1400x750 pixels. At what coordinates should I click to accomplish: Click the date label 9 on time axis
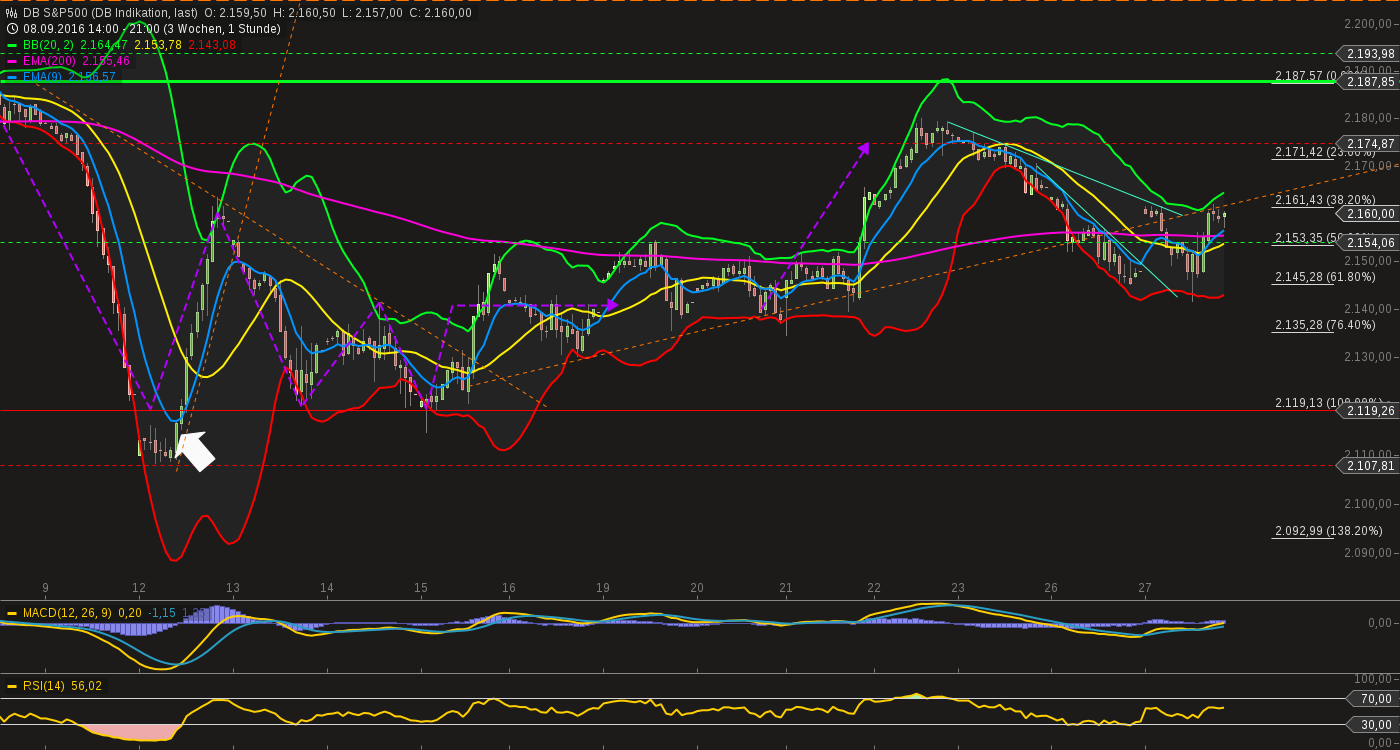[x=45, y=588]
